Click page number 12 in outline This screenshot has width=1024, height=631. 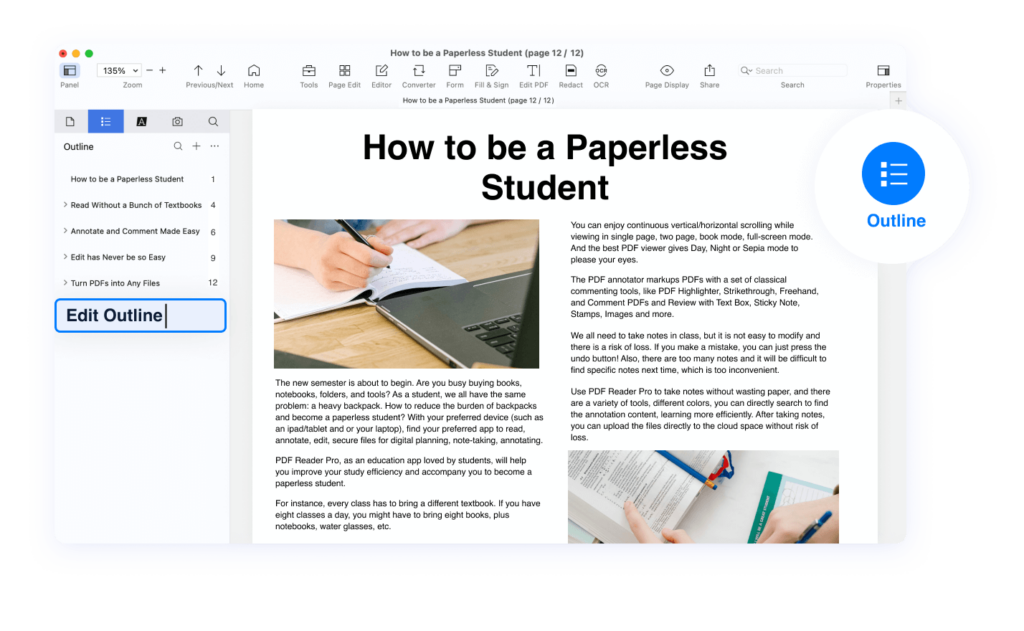213,283
